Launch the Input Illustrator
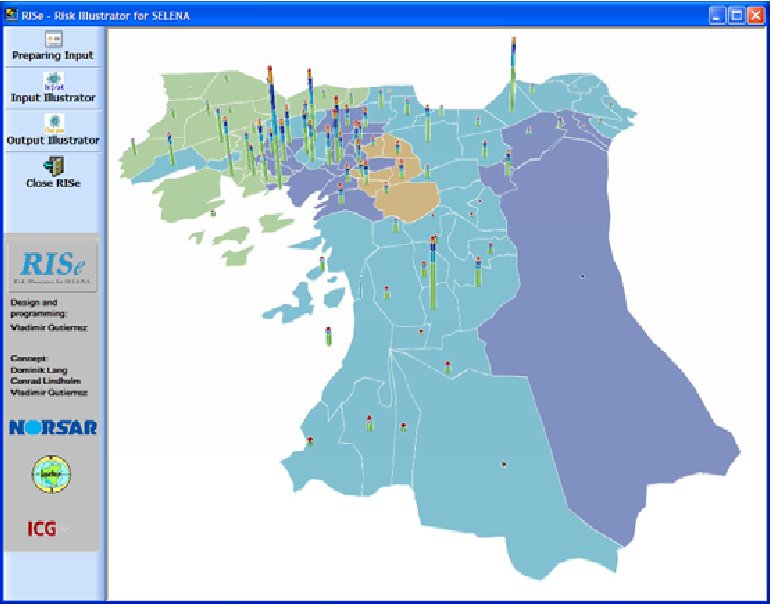 tap(51, 88)
